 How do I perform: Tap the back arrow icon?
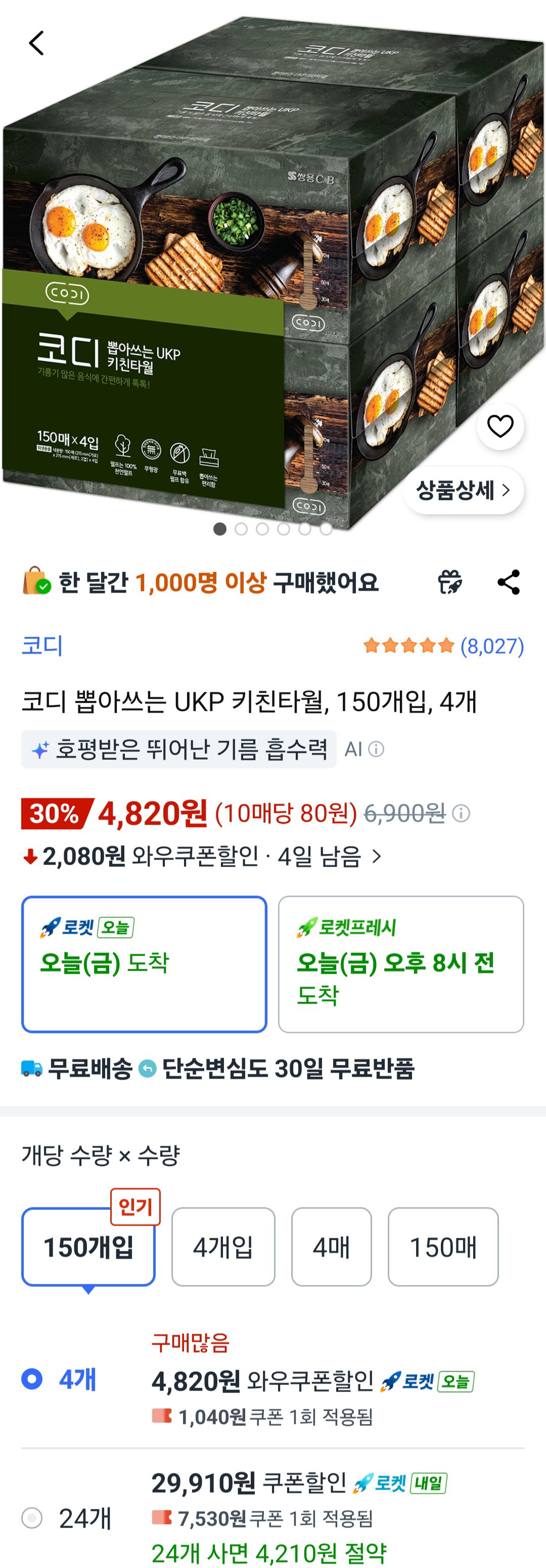36,43
